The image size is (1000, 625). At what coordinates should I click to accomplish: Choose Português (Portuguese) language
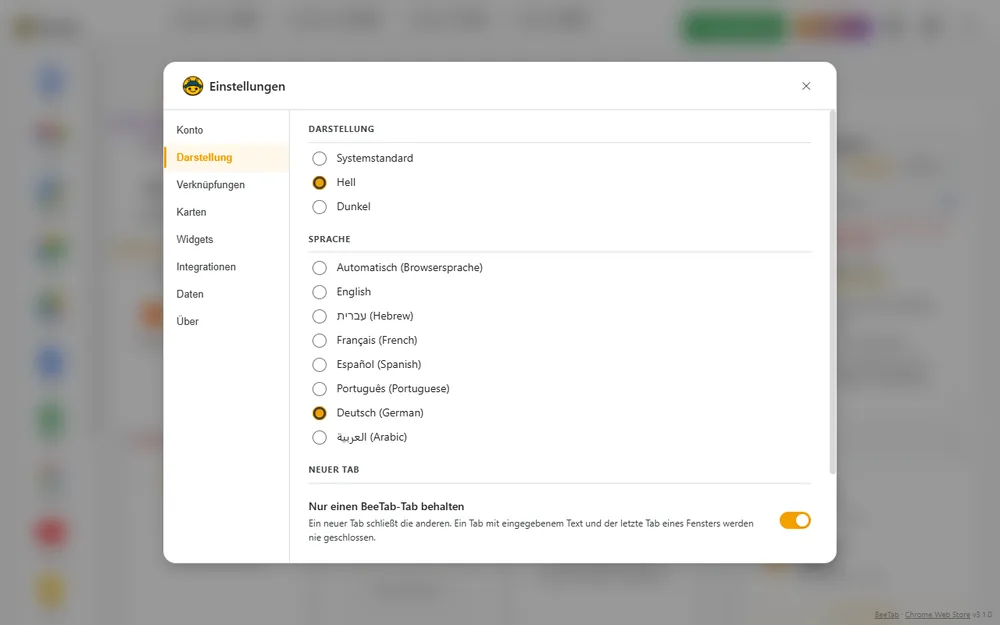320,389
